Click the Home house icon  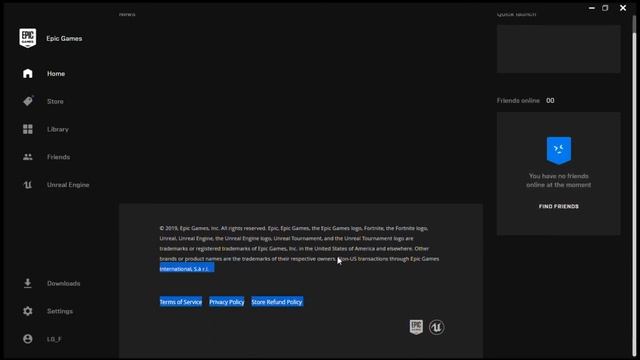coord(28,73)
